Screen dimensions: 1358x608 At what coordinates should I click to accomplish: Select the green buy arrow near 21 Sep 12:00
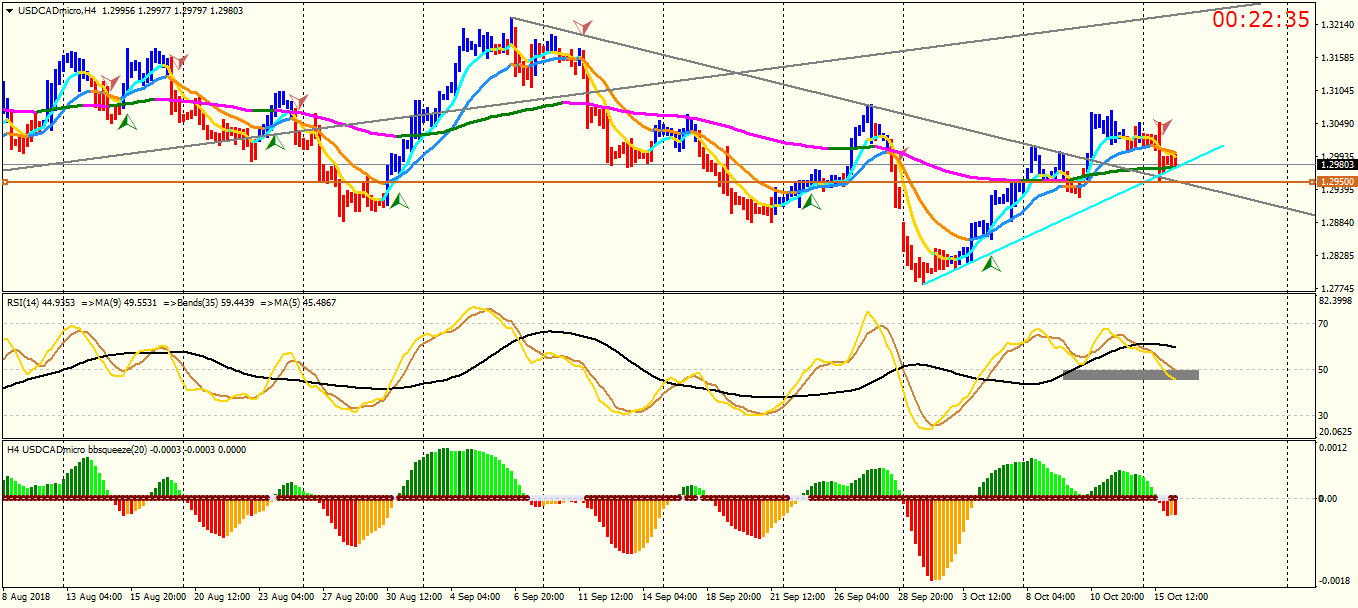(811, 201)
